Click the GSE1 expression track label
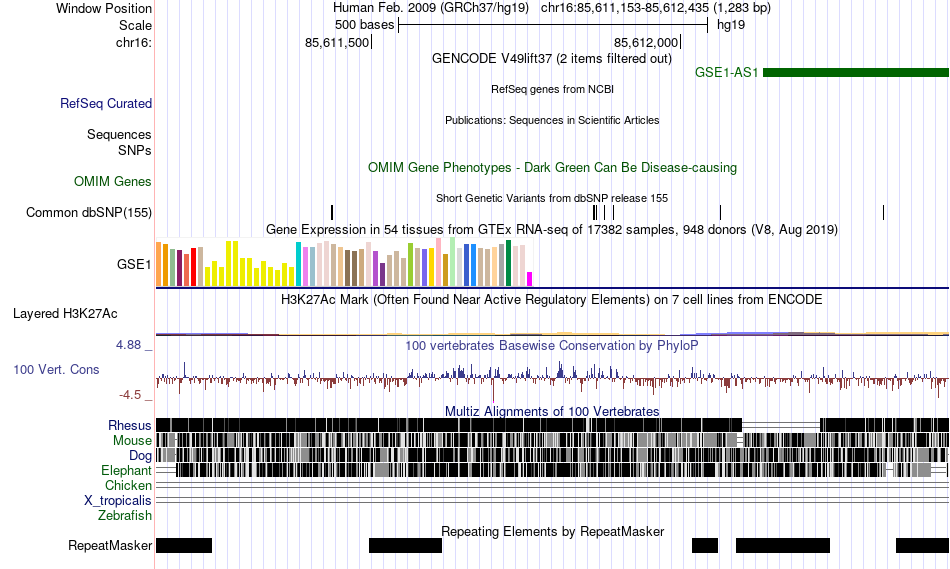950x569 pixels. point(134,264)
